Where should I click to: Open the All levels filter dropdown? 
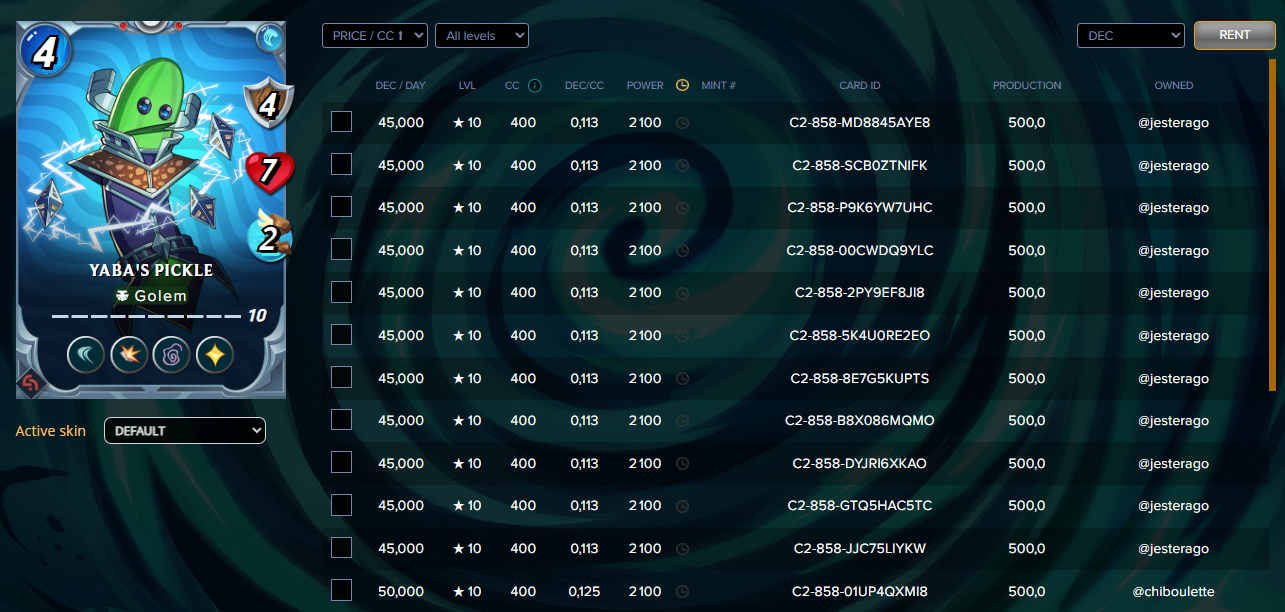point(482,36)
